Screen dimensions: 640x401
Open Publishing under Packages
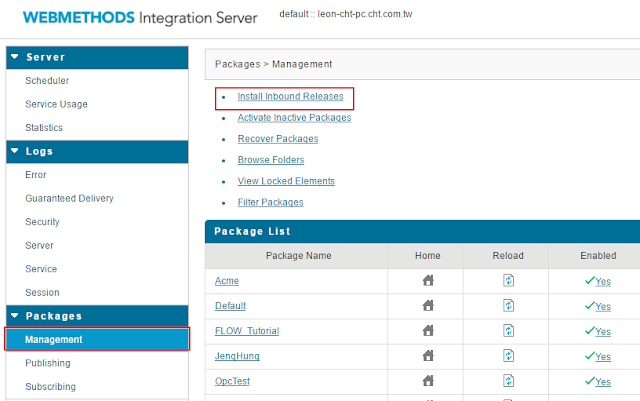(x=47, y=363)
